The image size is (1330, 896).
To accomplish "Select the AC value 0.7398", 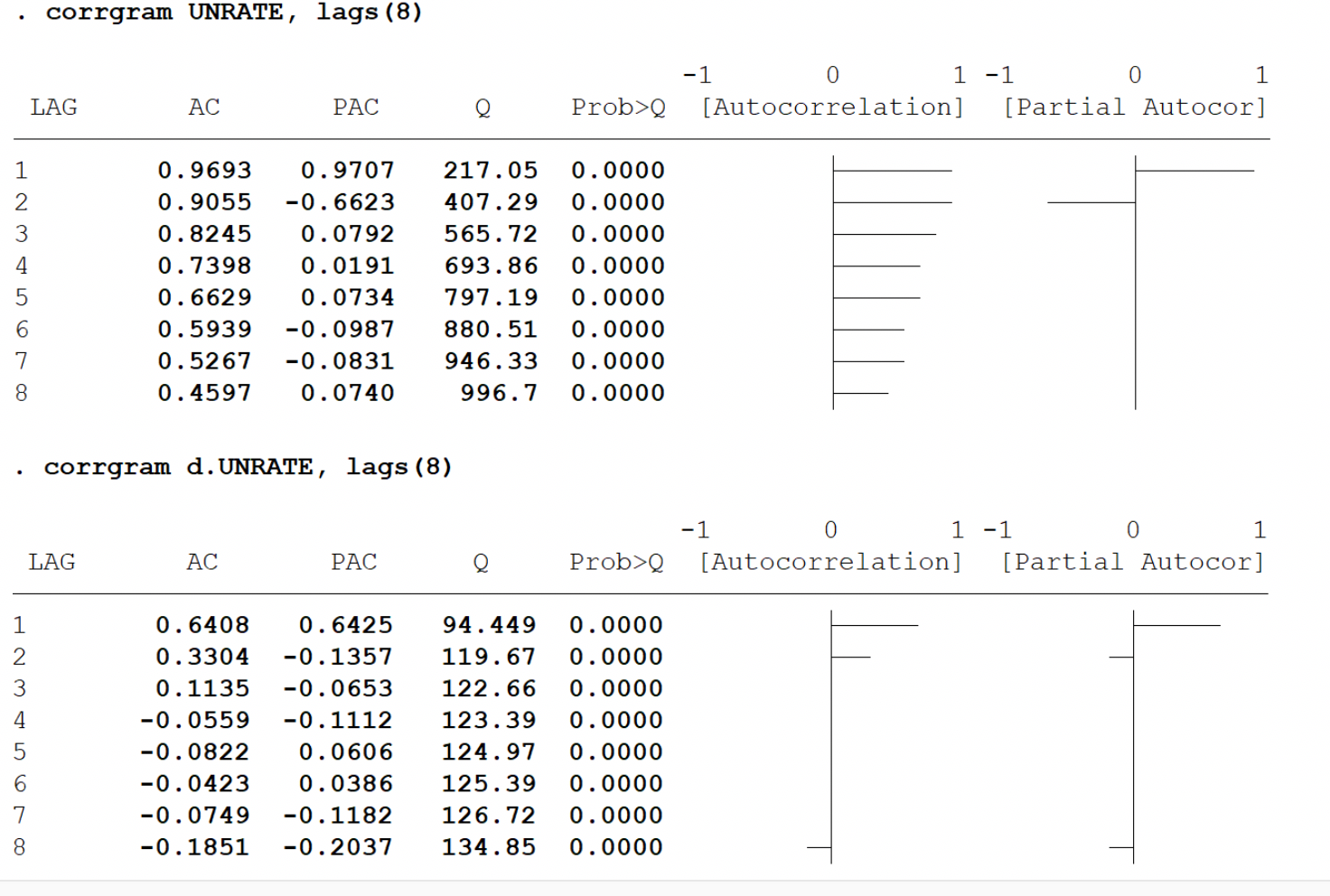I will 204,266.
